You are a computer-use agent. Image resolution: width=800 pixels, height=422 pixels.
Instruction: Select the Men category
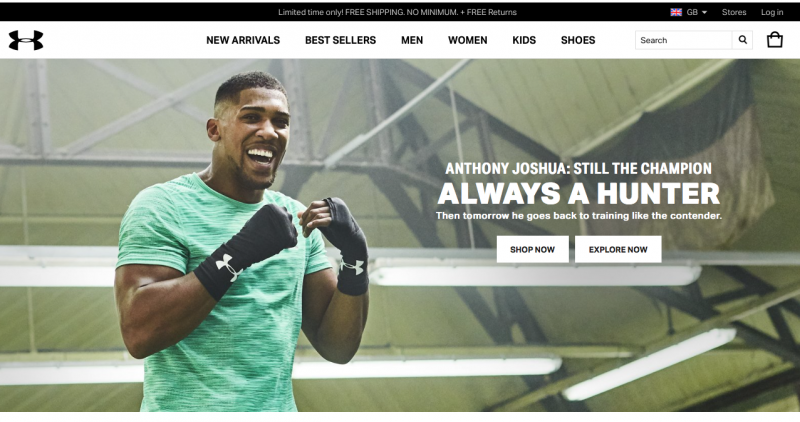(412, 40)
